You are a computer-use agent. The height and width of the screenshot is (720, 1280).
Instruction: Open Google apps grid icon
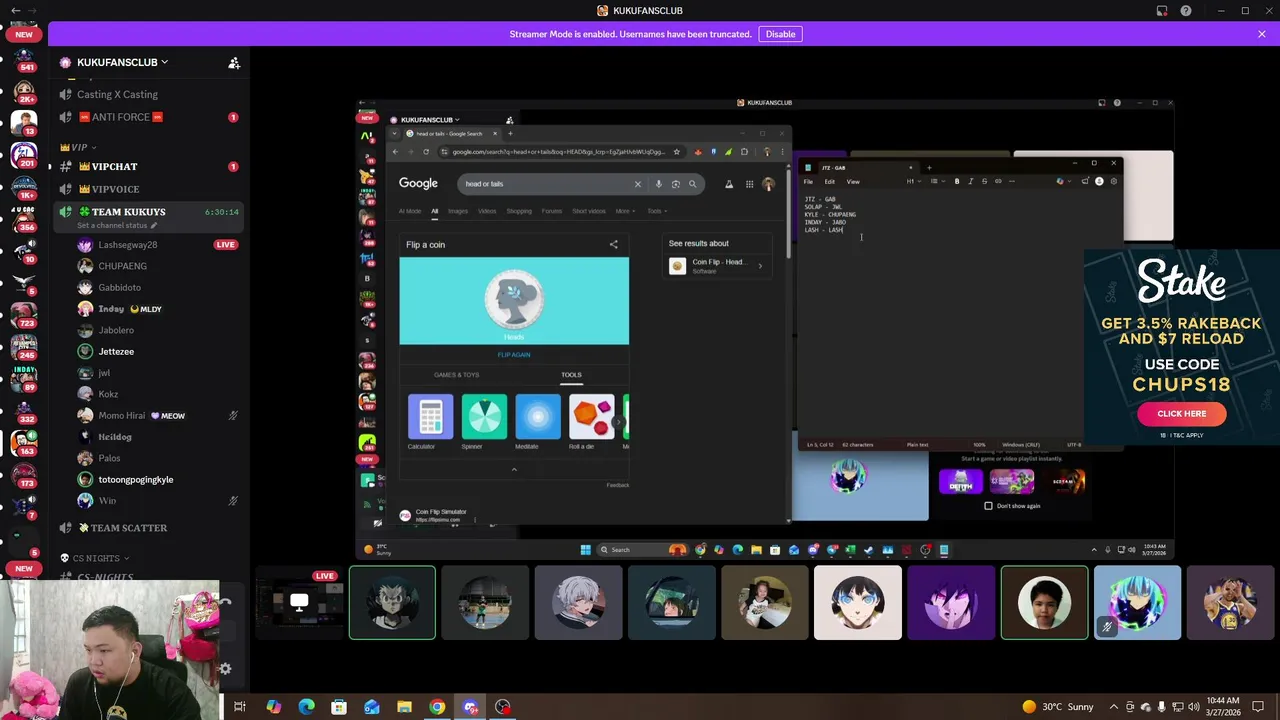tap(749, 184)
